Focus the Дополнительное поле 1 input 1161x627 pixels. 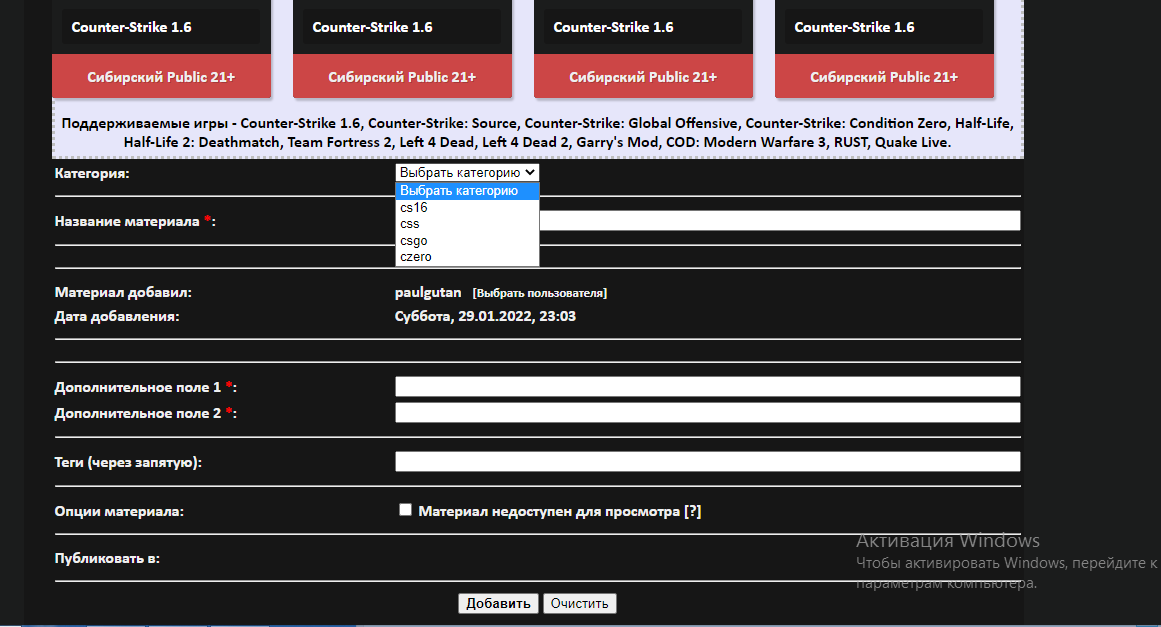click(707, 387)
